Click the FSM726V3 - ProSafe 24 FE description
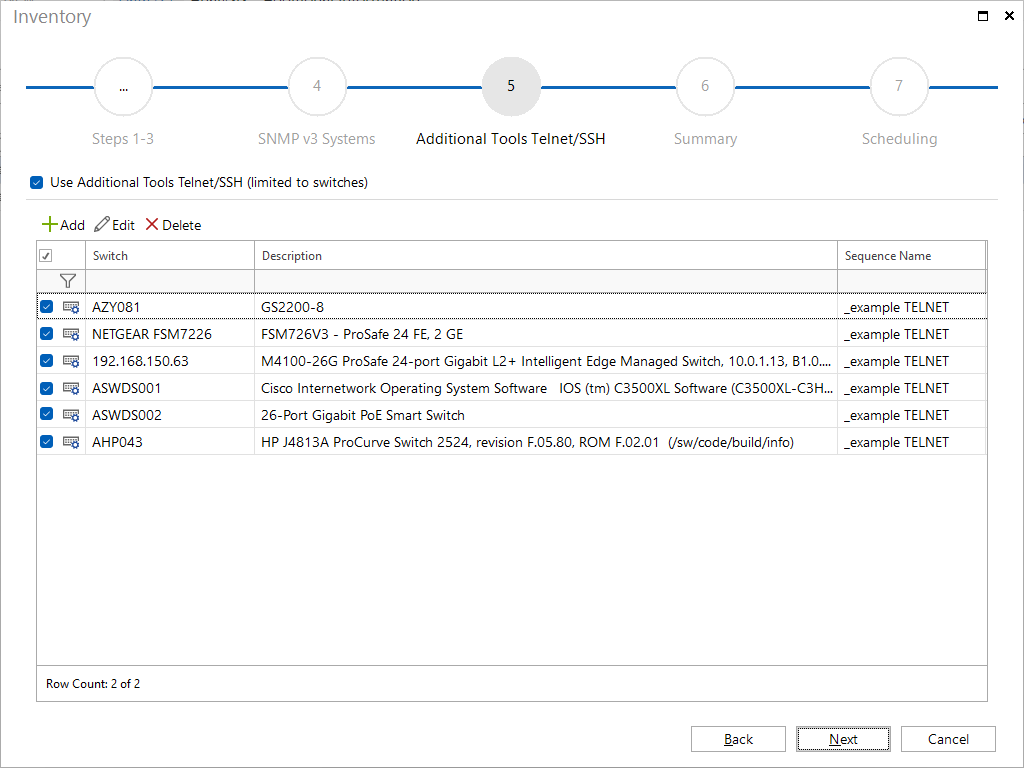Screen dimensions: 1024x768 click(546, 334)
